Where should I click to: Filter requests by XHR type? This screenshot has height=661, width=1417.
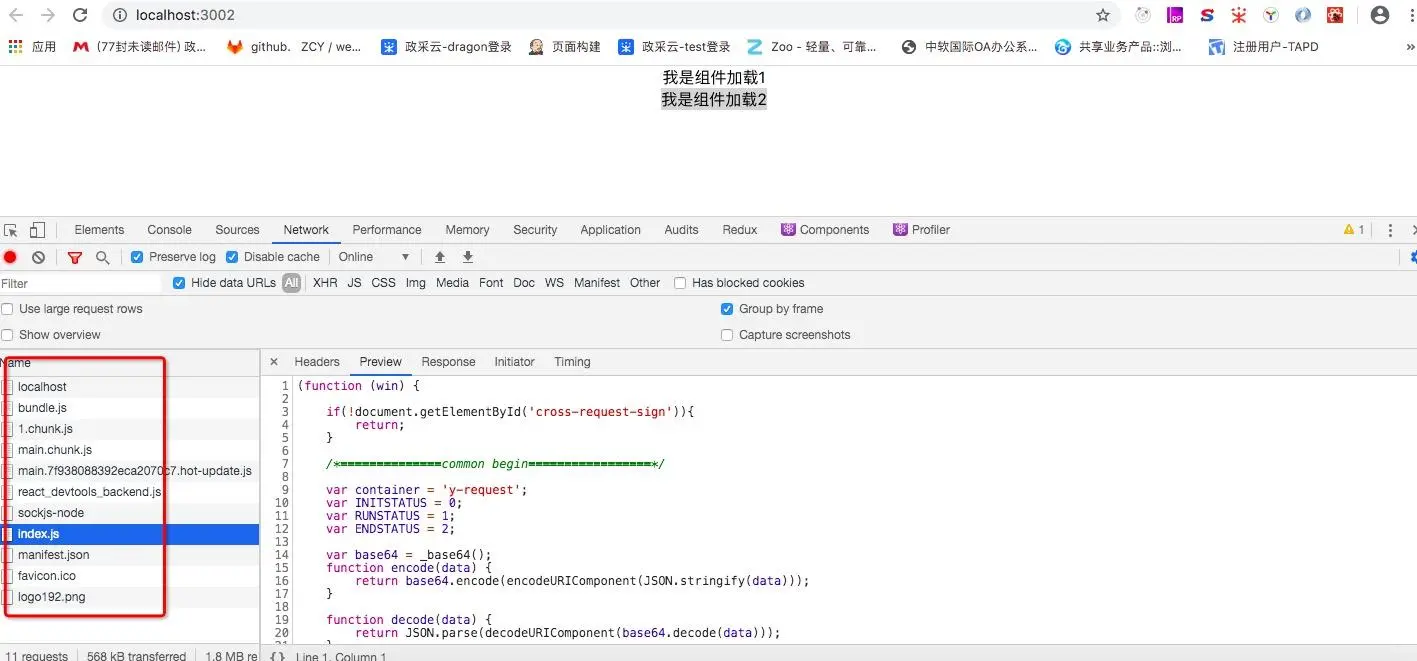pyautogui.click(x=325, y=283)
